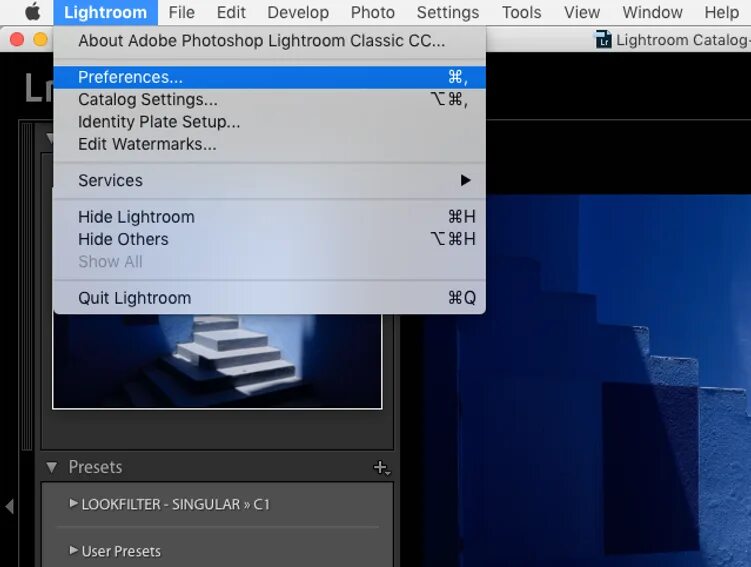The width and height of the screenshot is (751, 567).
Task: Open the Help menu
Action: (x=721, y=12)
